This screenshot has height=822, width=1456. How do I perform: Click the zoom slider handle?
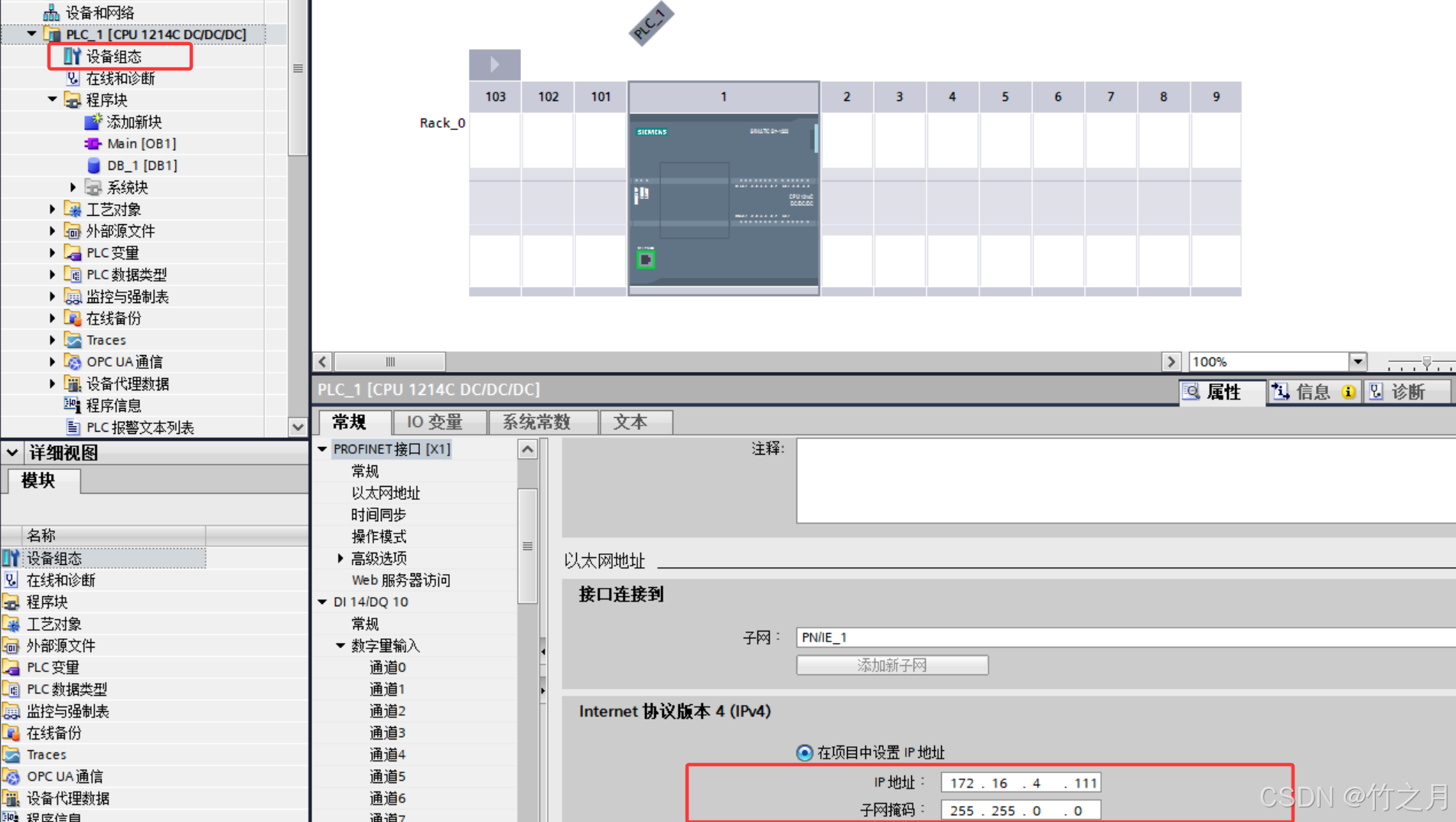coord(1426,362)
